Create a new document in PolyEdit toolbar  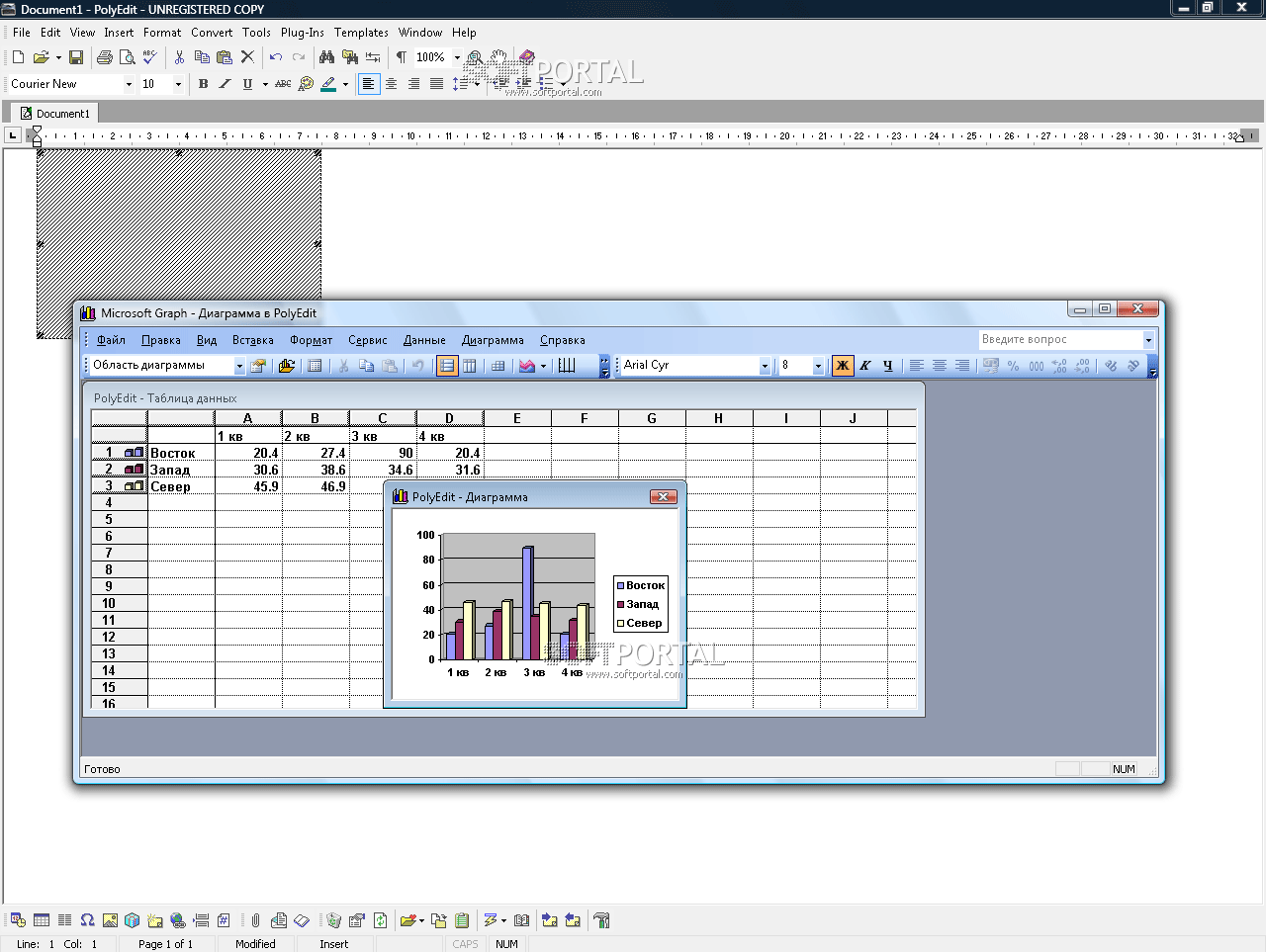(x=18, y=57)
